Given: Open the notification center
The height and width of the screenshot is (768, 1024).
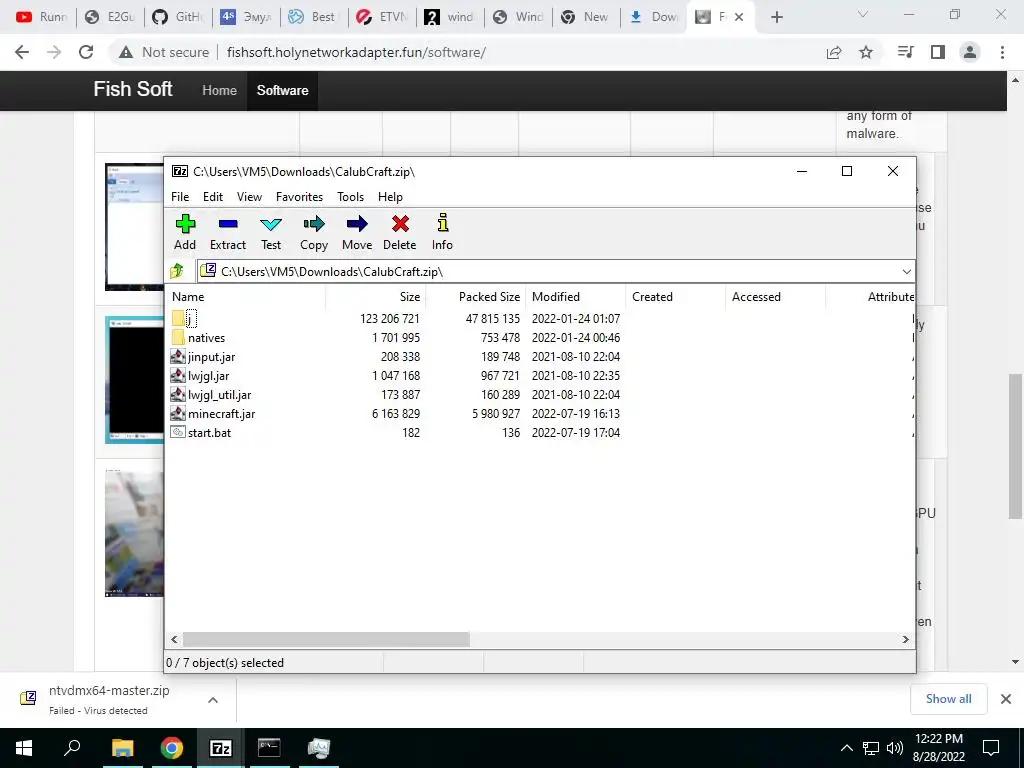Looking at the screenshot, I should coord(991,748).
